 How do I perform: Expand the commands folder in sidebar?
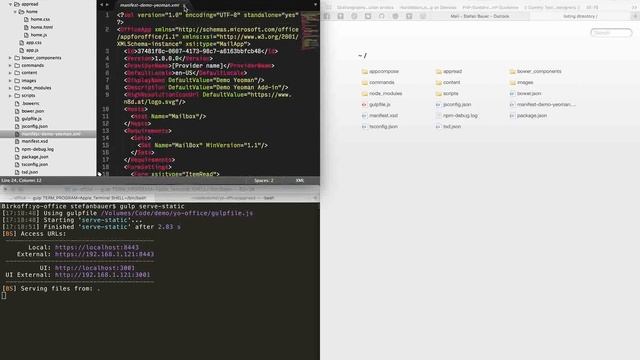(x=10, y=66)
